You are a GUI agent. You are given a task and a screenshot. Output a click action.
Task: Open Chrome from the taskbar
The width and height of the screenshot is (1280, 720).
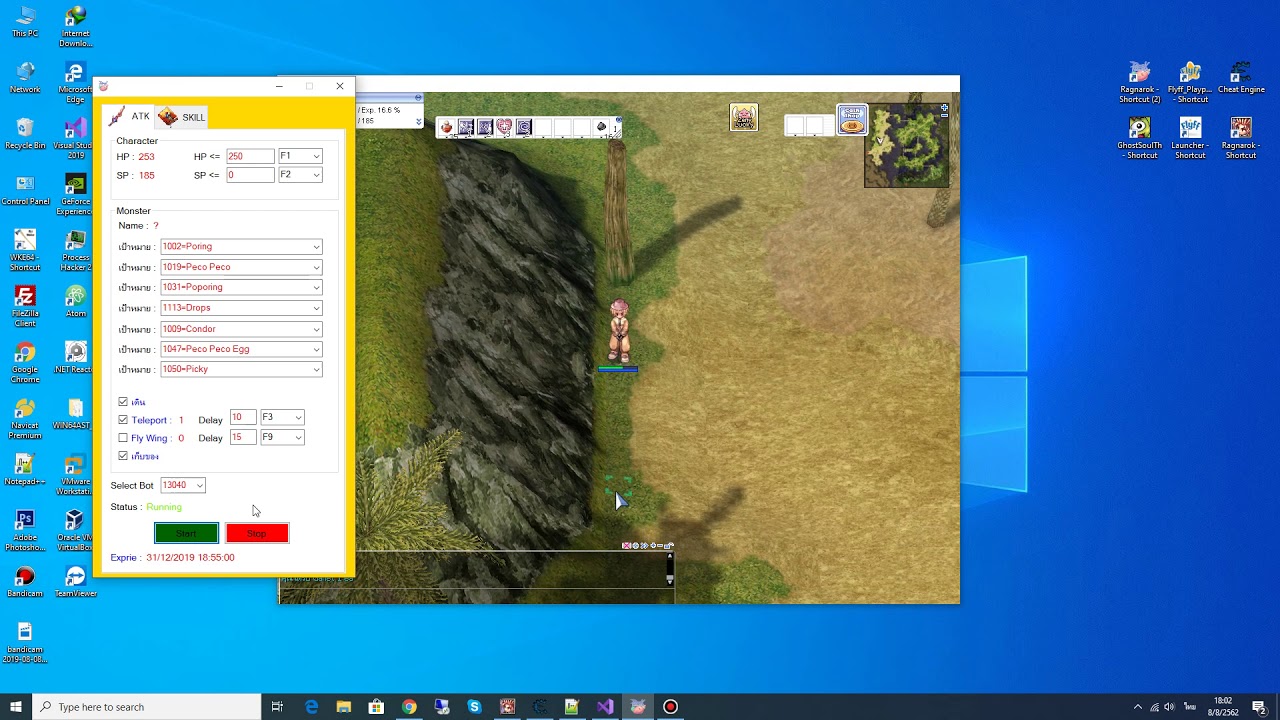[409, 707]
